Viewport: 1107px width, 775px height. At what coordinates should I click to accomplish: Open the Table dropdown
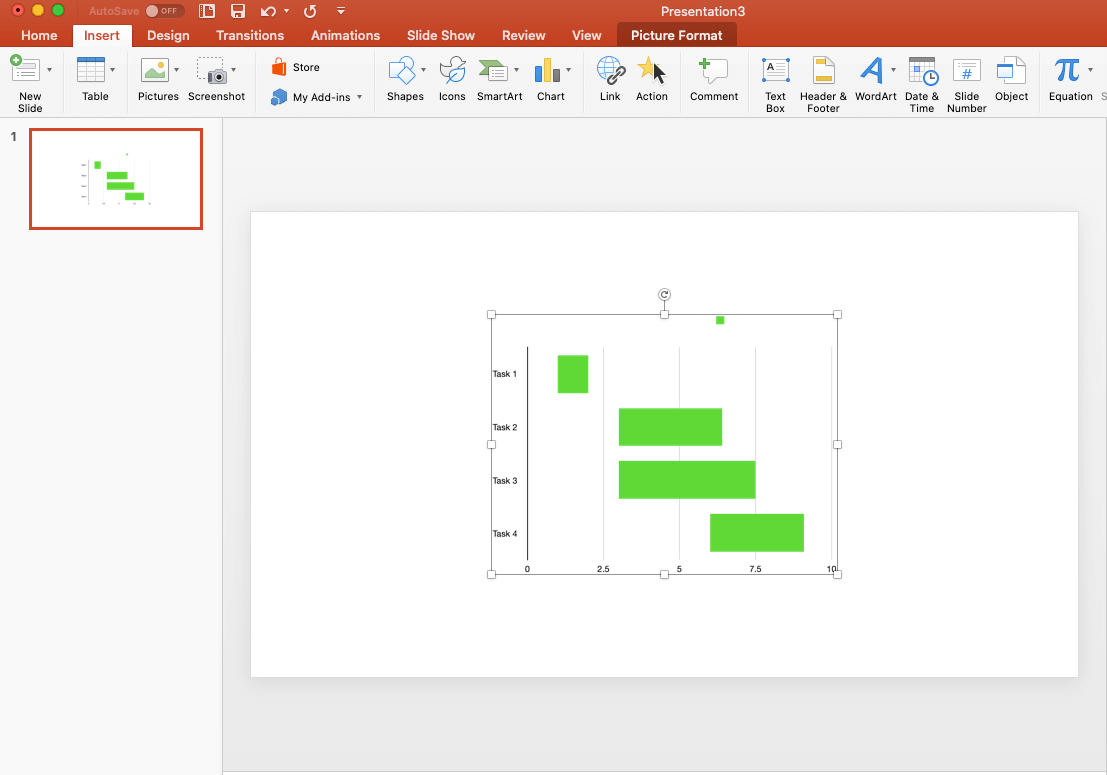112,70
